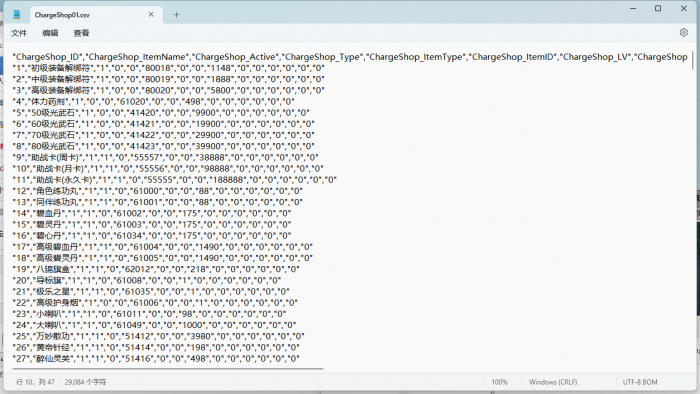700x394 pixels.
Task: Click row 3 高级装备解绑符
Action: pyautogui.click(x=168, y=91)
